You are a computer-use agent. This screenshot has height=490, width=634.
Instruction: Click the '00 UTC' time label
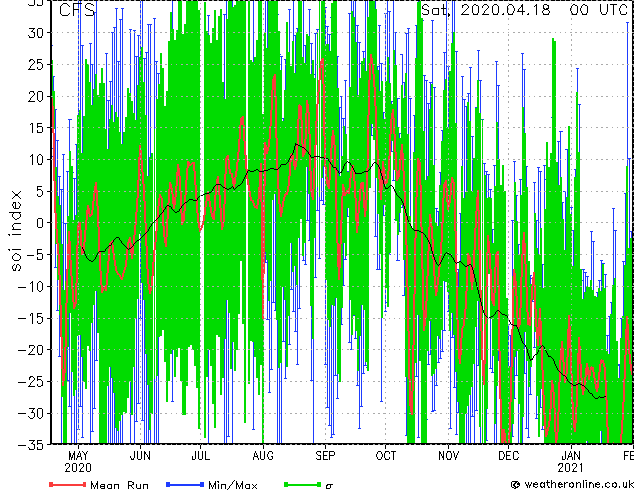click(x=599, y=10)
